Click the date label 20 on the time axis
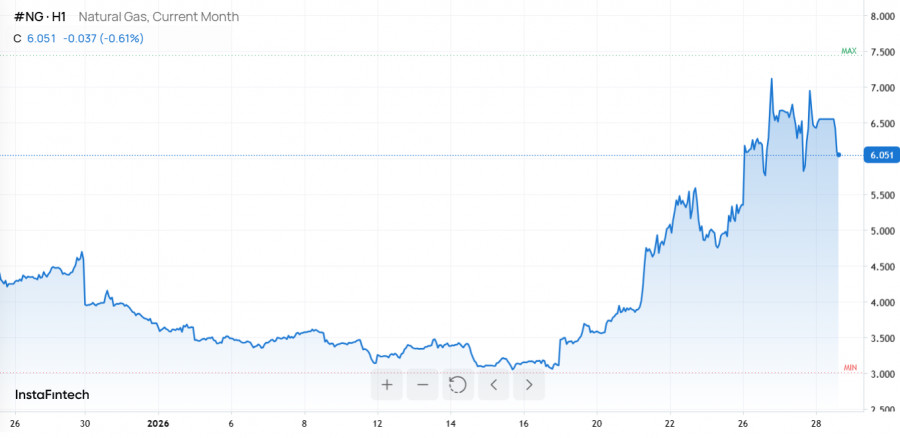This screenshot has height=438, width=900. (x=596, y=423)
